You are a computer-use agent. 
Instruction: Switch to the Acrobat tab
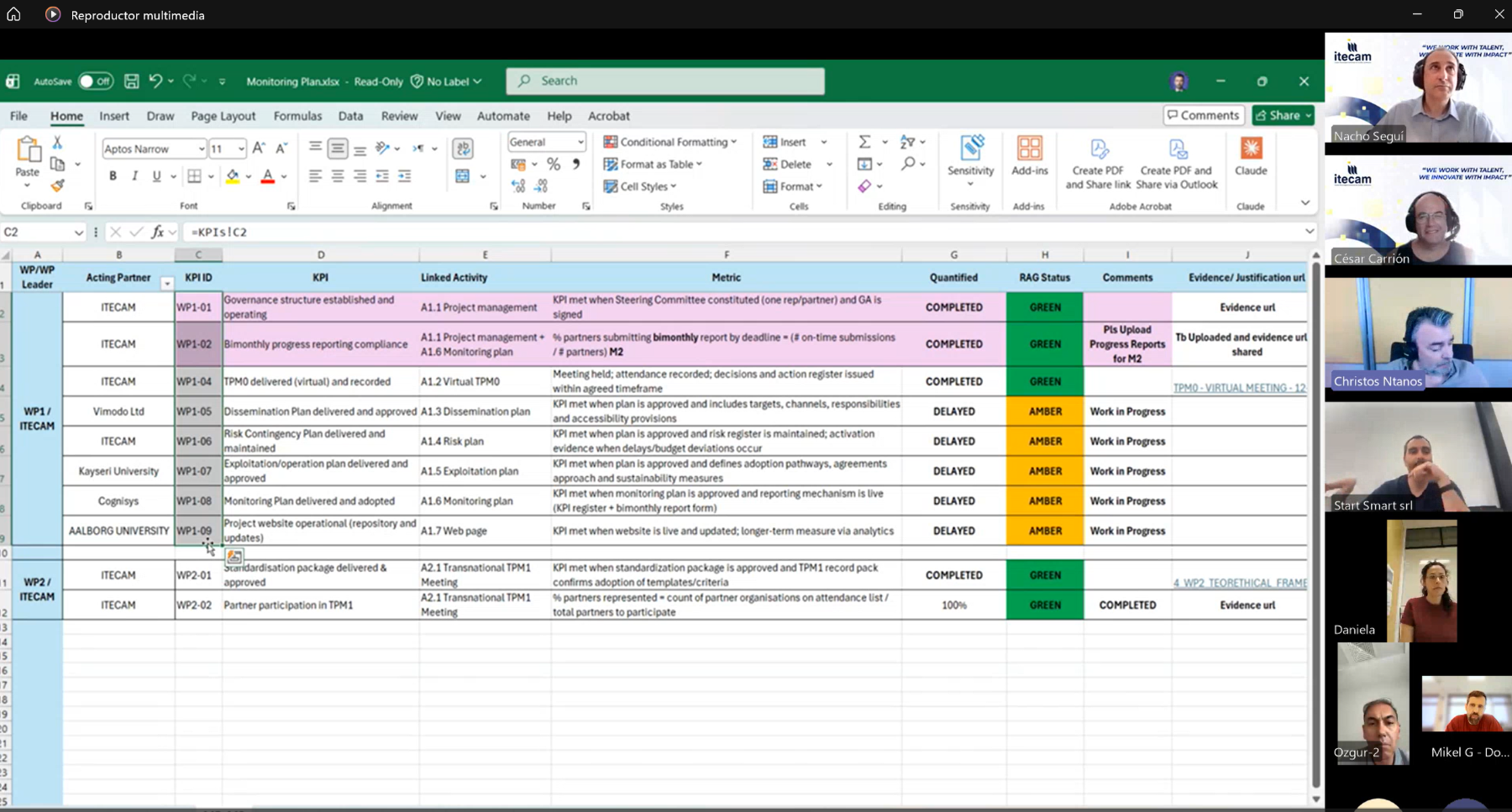[x=609, y=116]
